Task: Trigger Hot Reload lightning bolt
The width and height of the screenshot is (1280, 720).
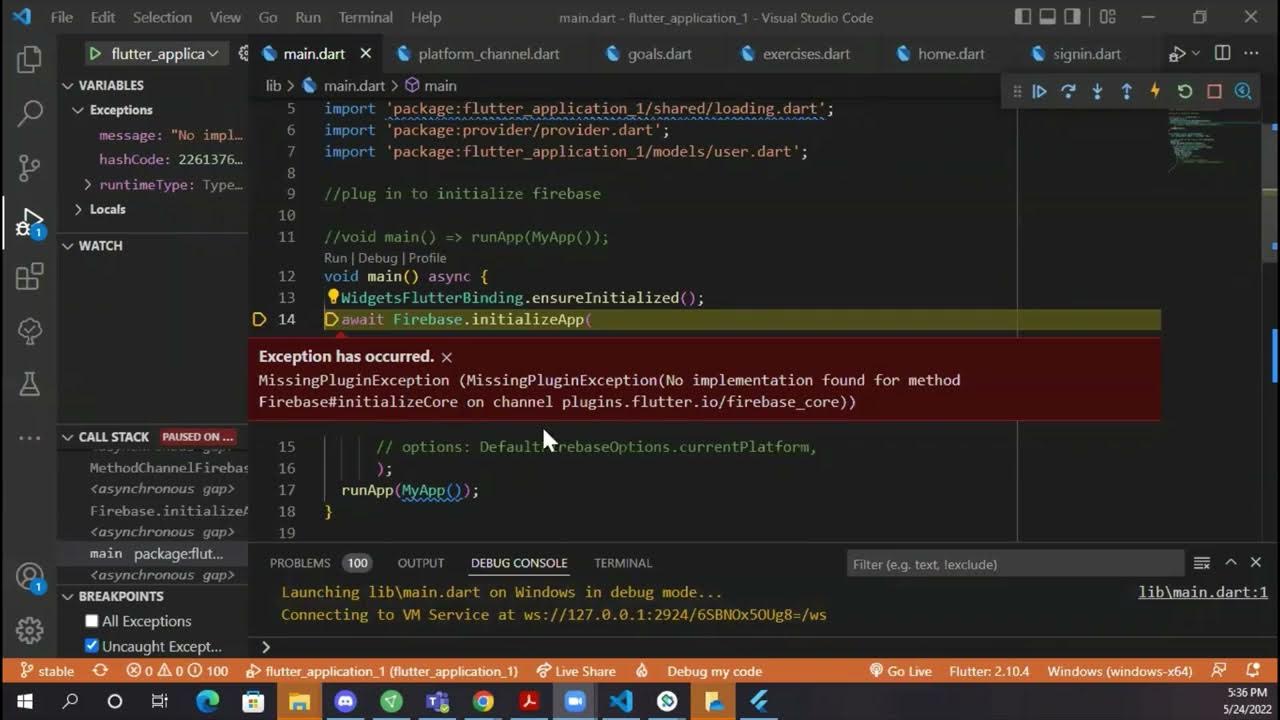Action: click(1155, 91)
